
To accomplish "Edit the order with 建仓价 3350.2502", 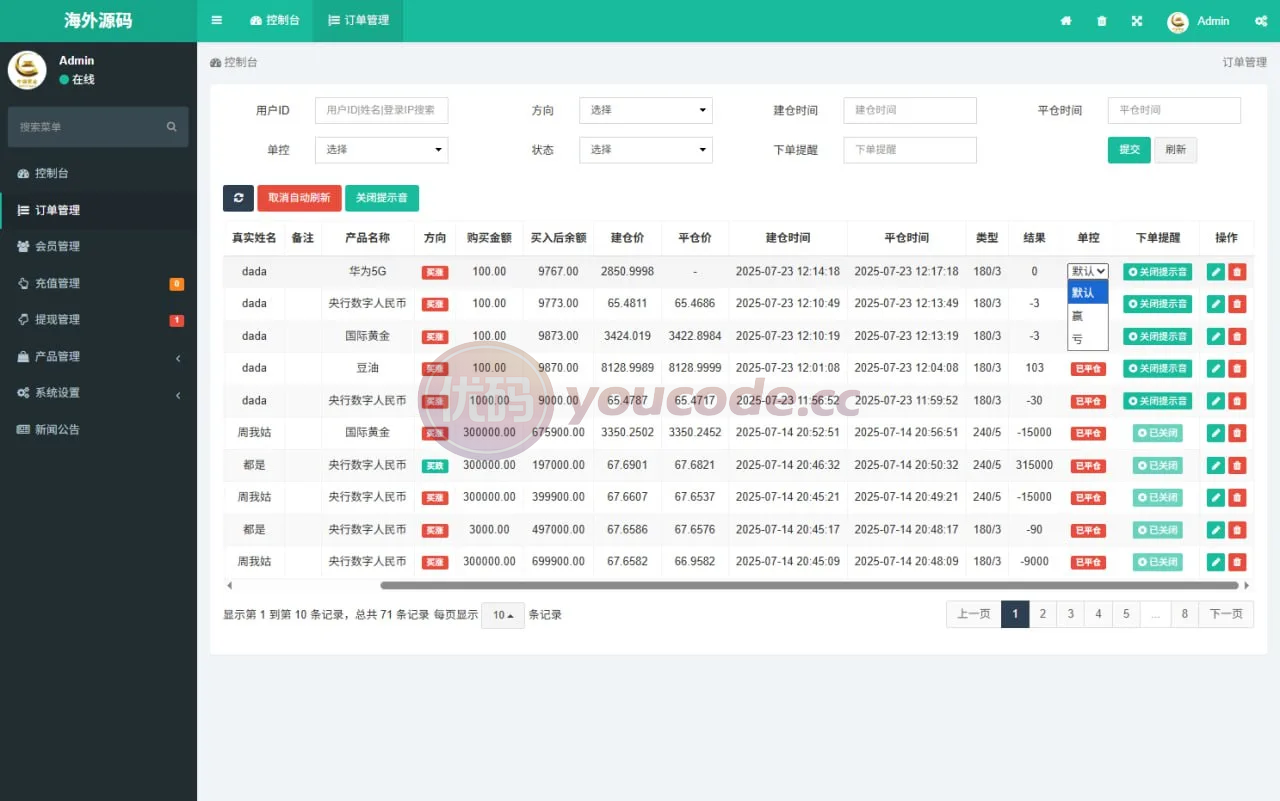I will point(1216,433).
